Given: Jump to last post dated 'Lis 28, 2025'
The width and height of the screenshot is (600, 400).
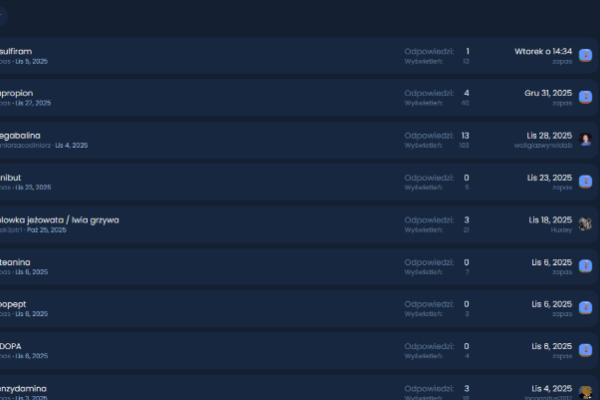Looking at the screenshot, I should pos(549,135).
